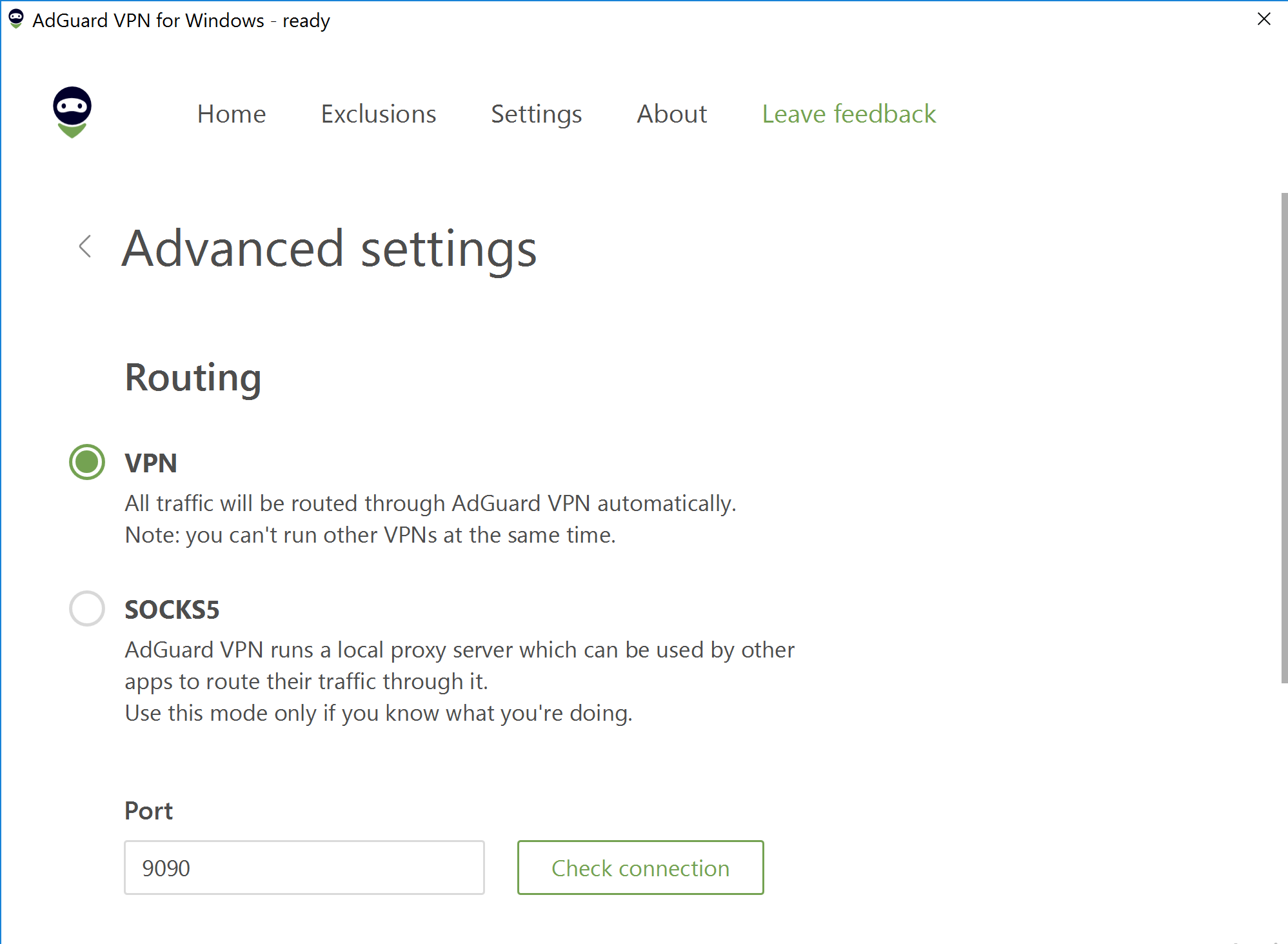The width and height of the screenshot is (1288, 944).
Task: Go back using the left chevron arrow
Action: pos(84,246)
